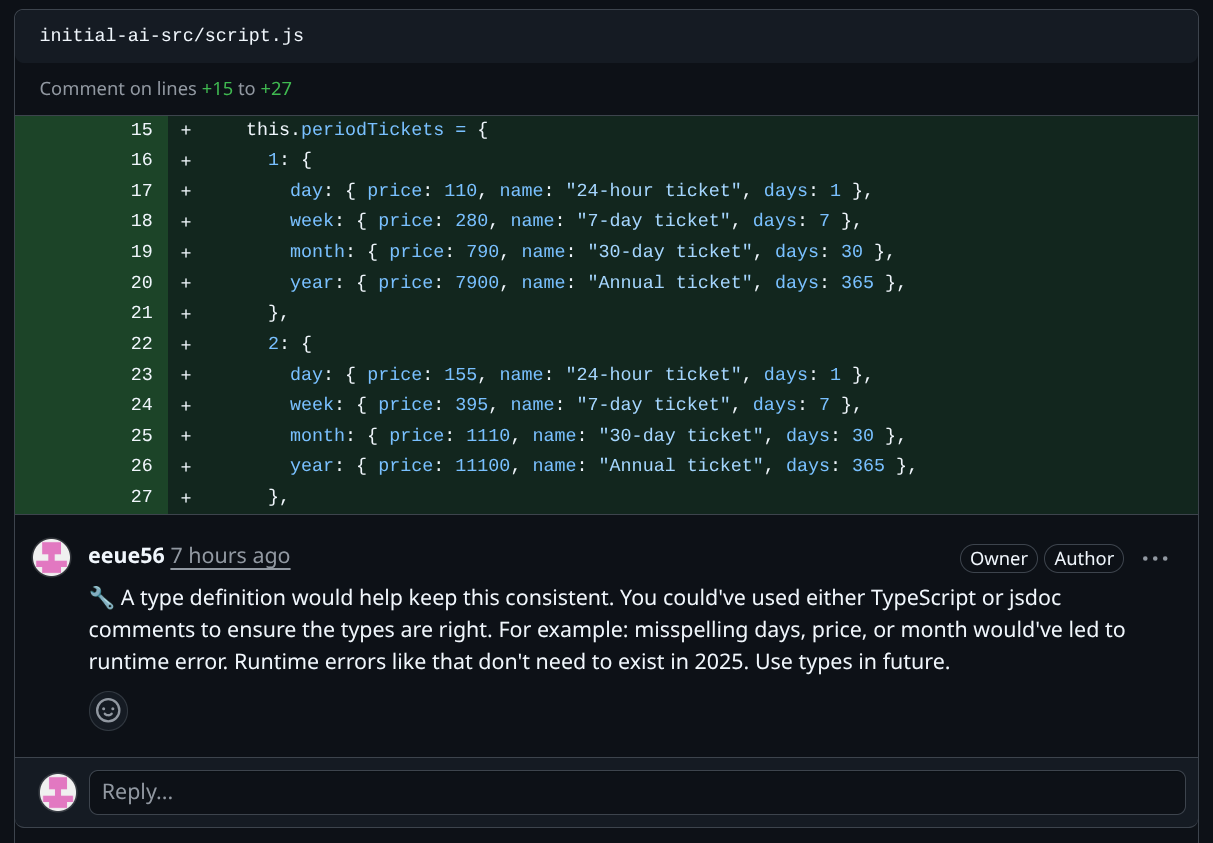Focus the Reply text field
This screenshot has width=1213, height=843.
[637, 792]
